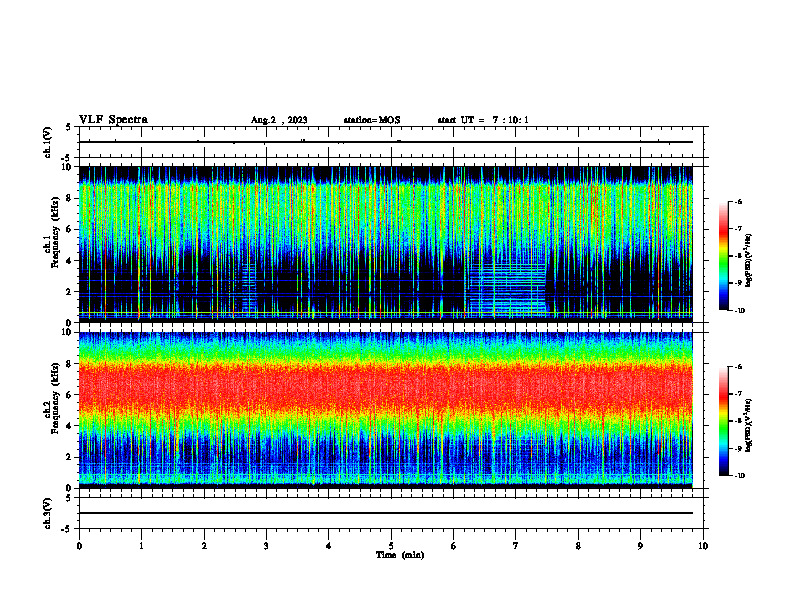Click the "4" tick on ch.1 frequency axis
This screenshot has width=792, height=612.
69,261
